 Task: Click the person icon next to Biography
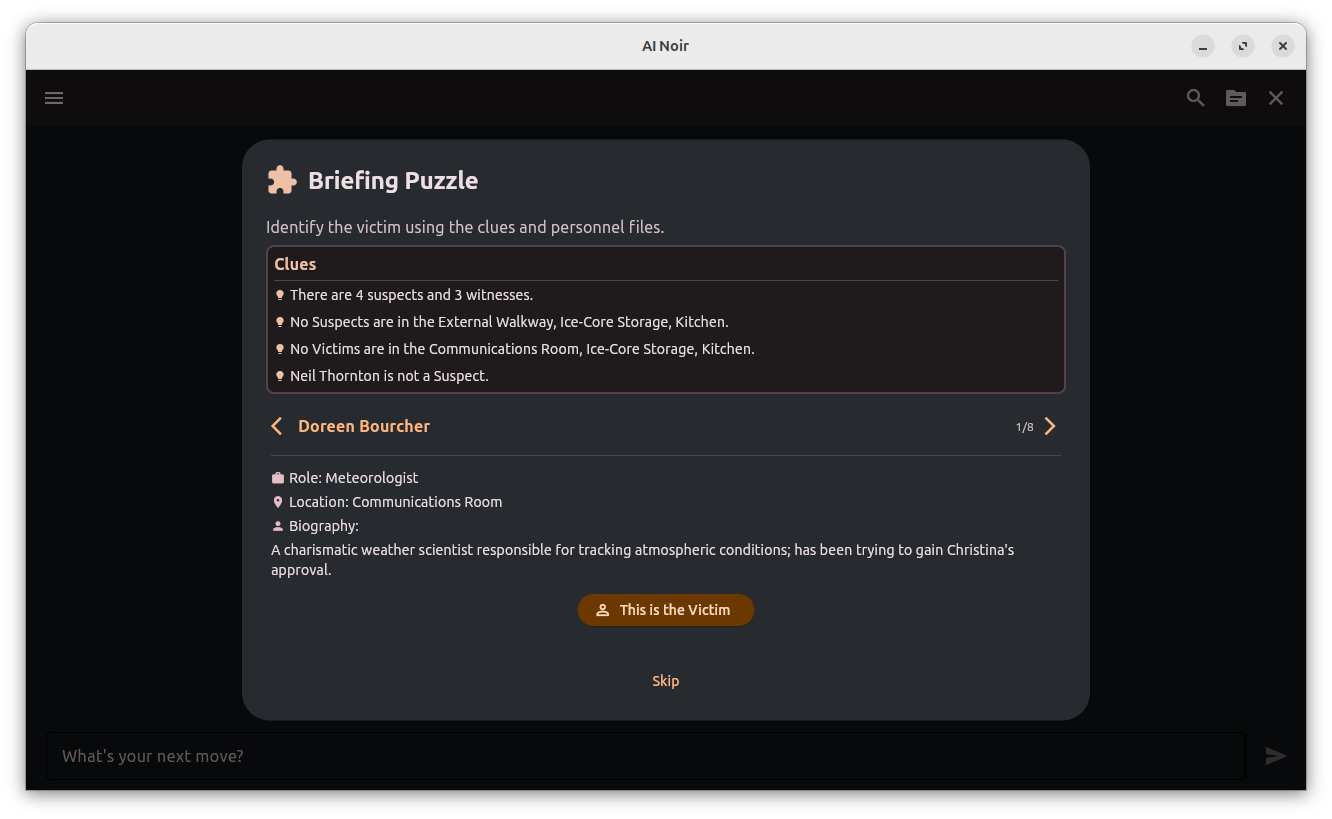277,525
